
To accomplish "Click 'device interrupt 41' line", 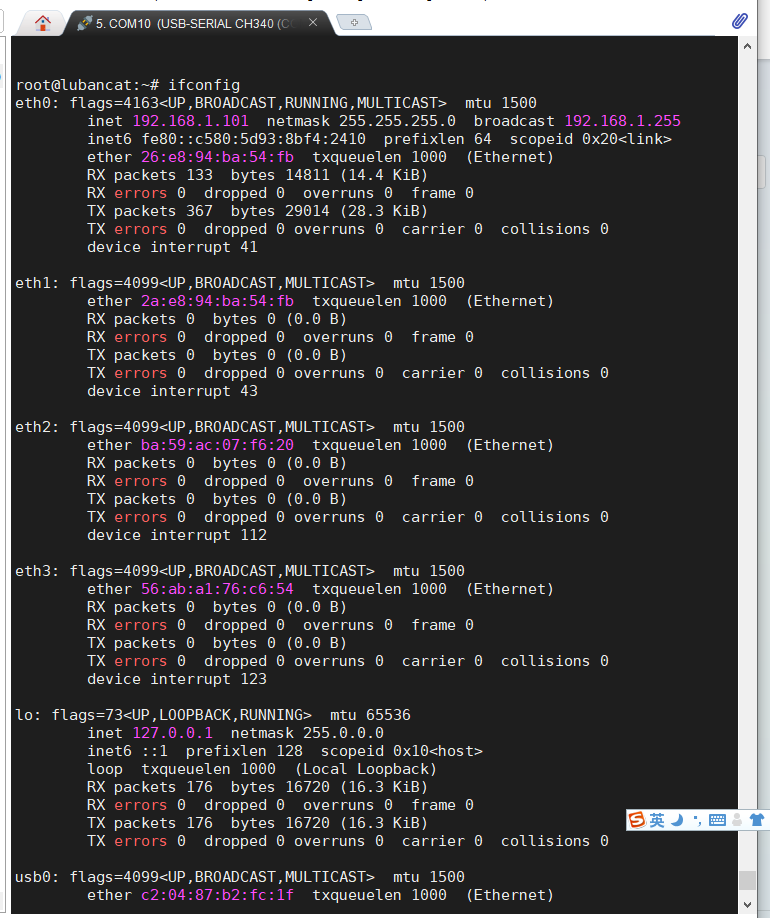I will (172, 247).
